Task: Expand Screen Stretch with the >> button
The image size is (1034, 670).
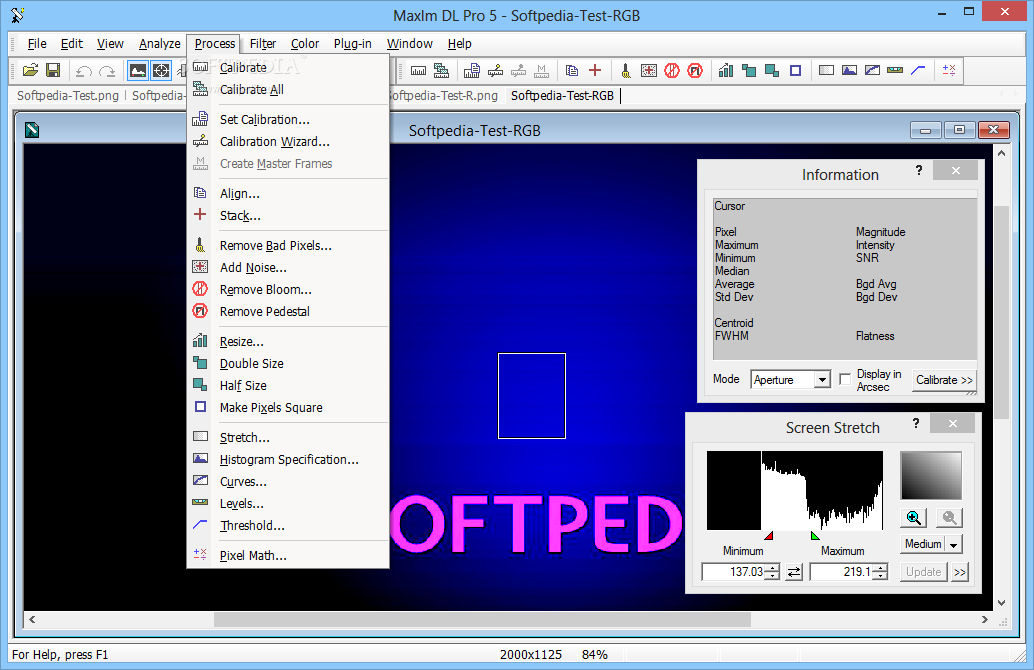Action: click(959, 572)
